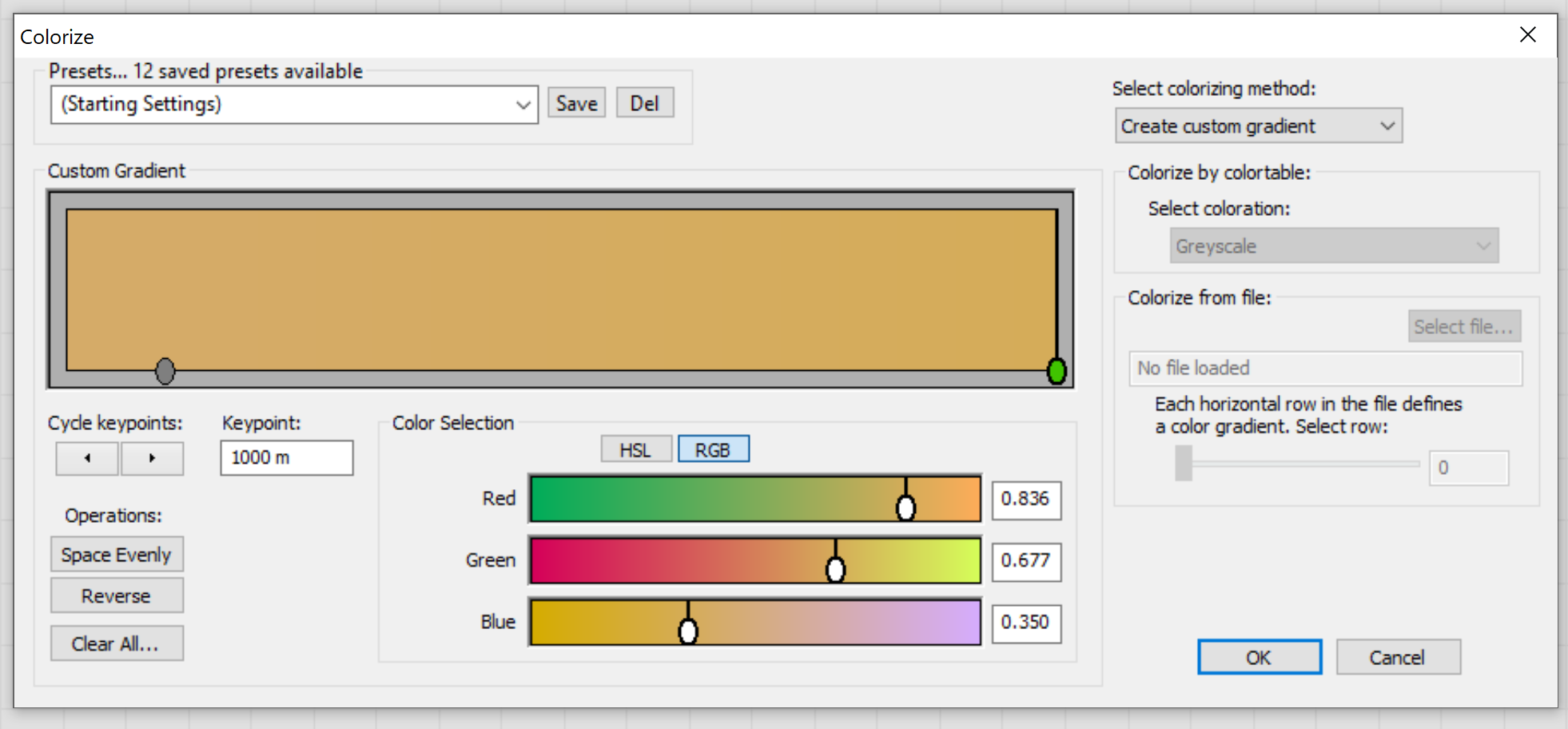Delete preset with the Del button
The height and width of the screenshot is (729, 1568).
pos(644,103)
